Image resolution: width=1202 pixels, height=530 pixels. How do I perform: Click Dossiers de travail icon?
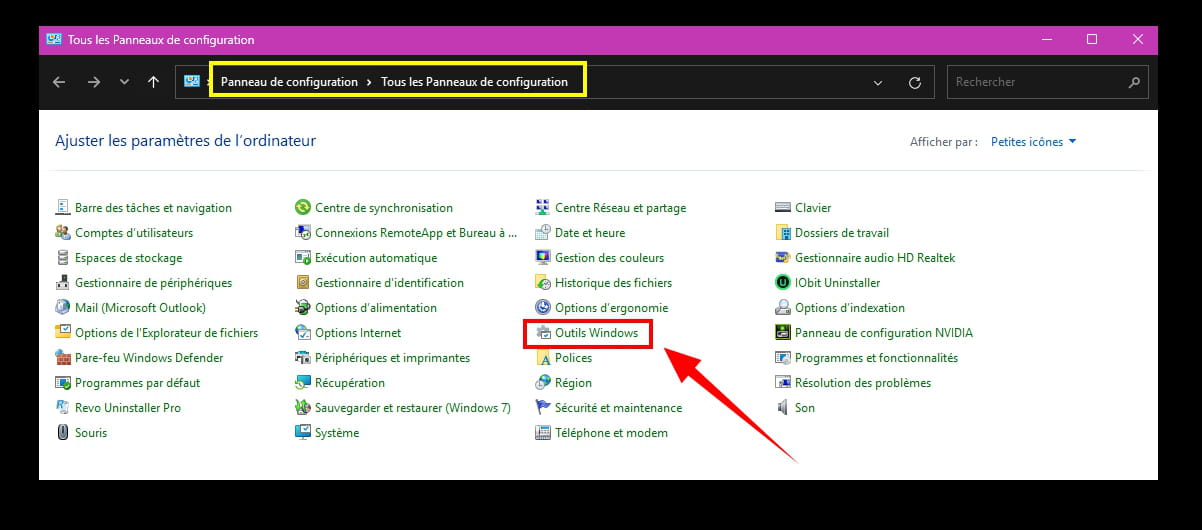(x=783, y=233)
